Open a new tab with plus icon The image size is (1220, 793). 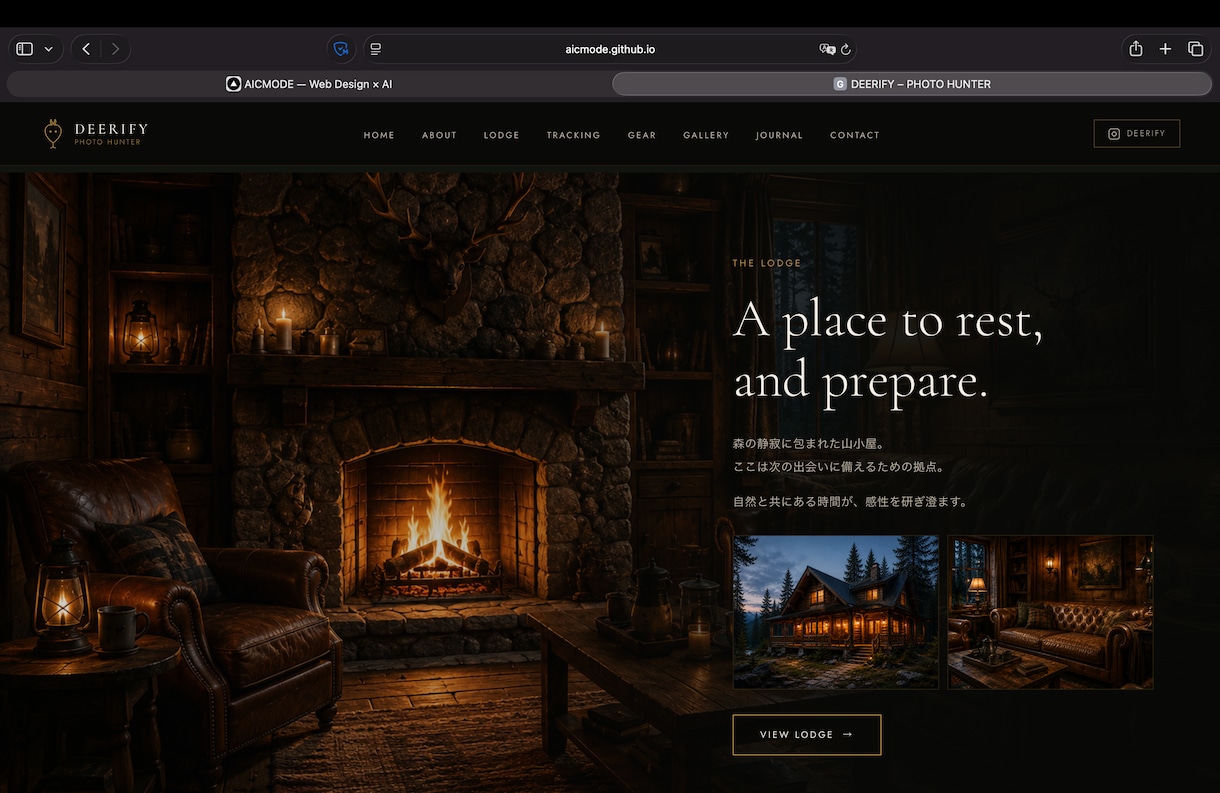click(x=1165, y=49)
